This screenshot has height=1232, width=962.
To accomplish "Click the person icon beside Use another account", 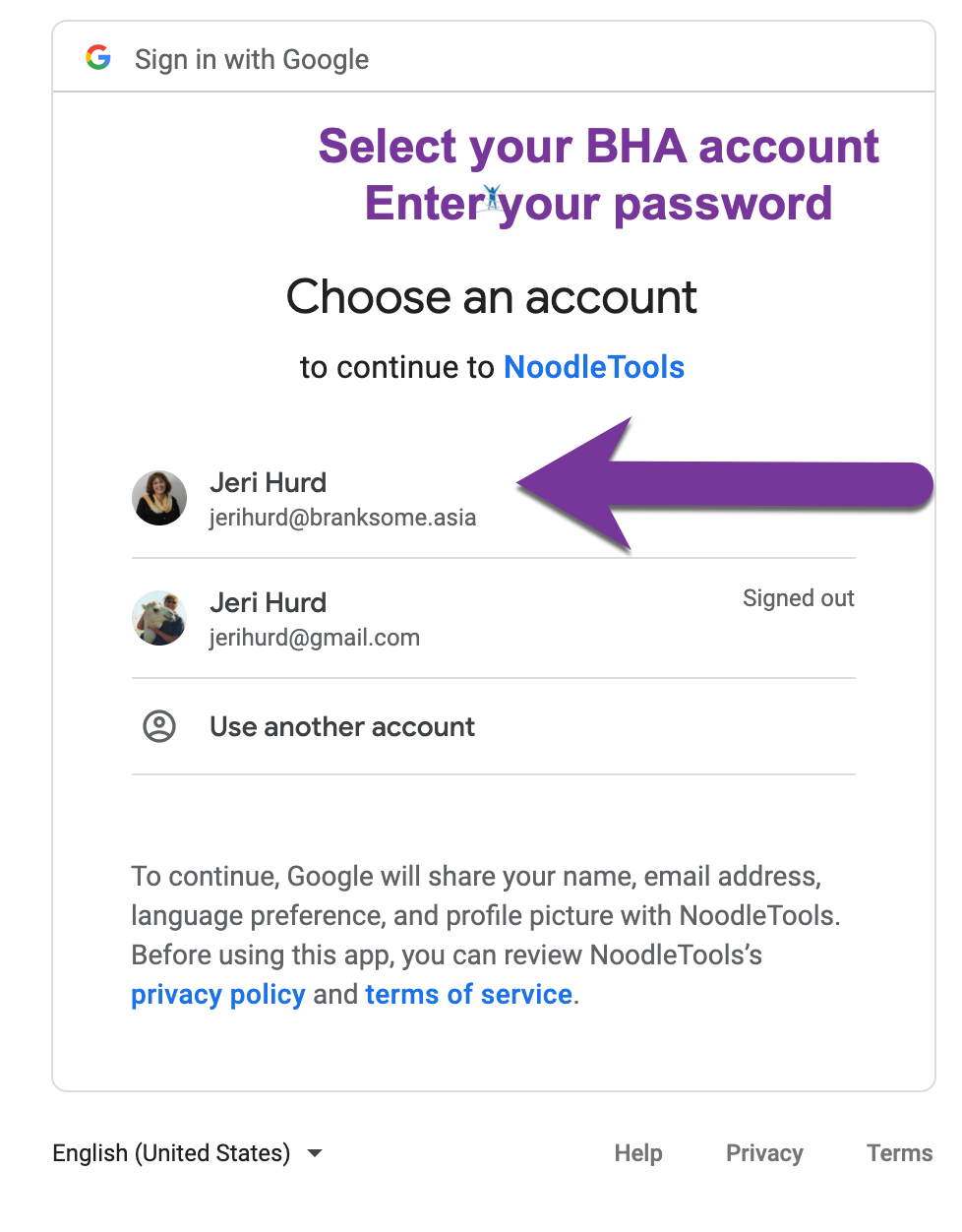I will click(x=159, y=726).
